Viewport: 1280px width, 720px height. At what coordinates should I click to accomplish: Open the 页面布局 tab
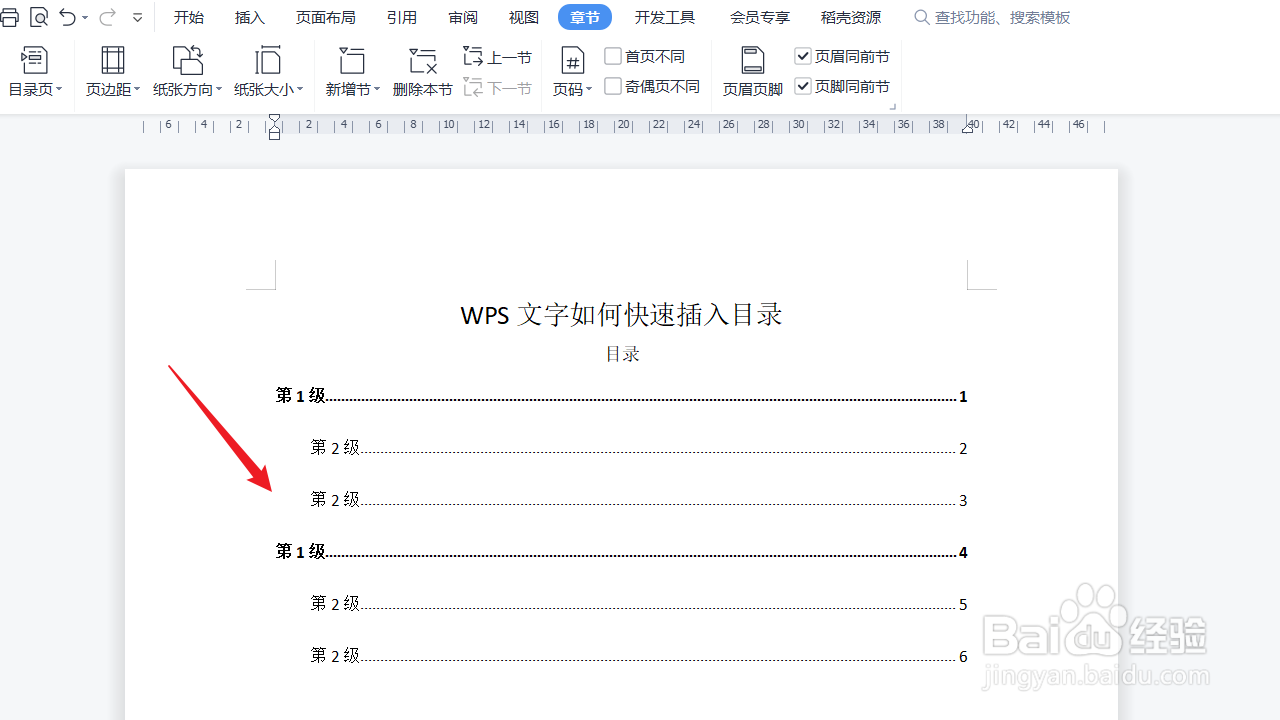(326, 18)
